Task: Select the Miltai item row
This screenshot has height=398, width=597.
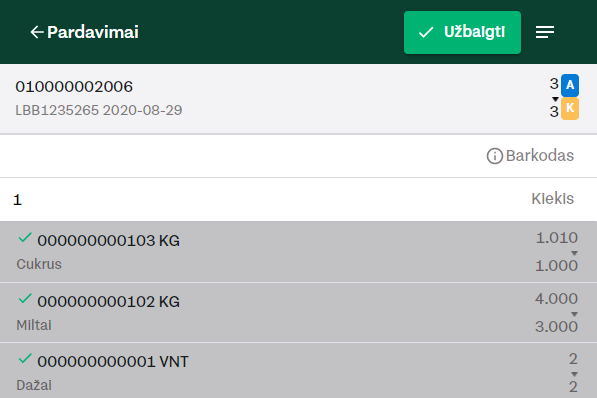Action: [x=298, y=312]
